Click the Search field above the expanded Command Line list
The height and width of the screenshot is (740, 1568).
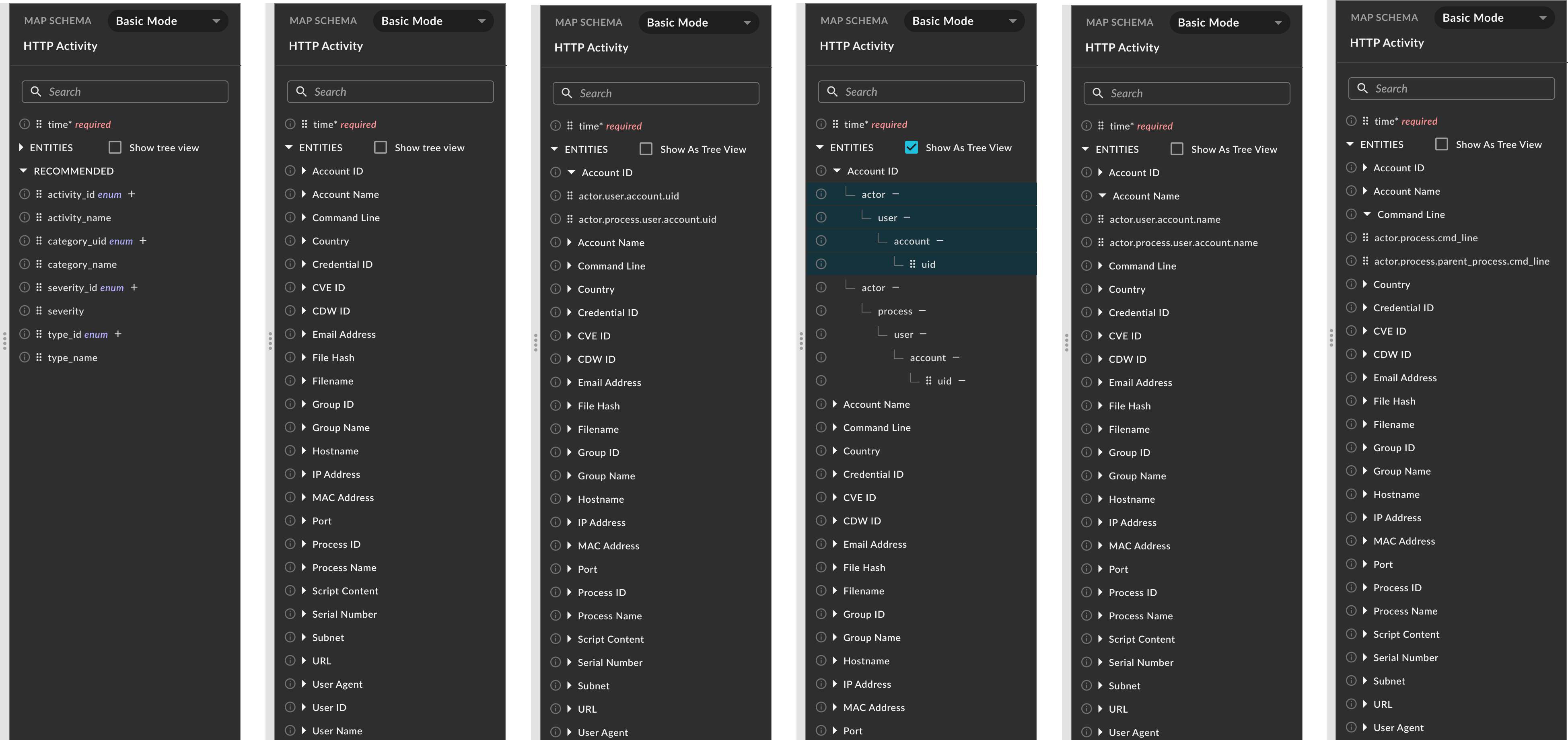click(1451, 89)
